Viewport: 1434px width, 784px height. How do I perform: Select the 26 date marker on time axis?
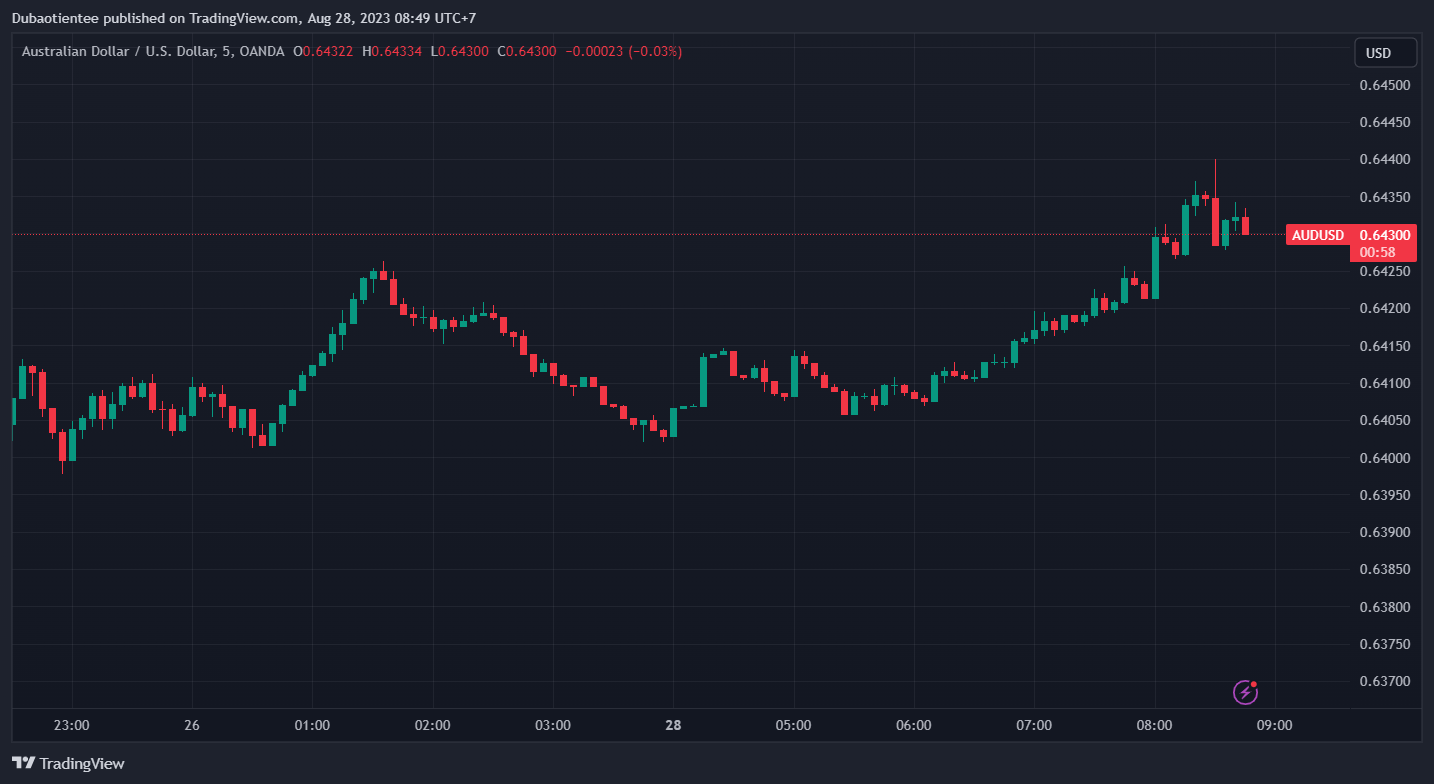point(192,725)
